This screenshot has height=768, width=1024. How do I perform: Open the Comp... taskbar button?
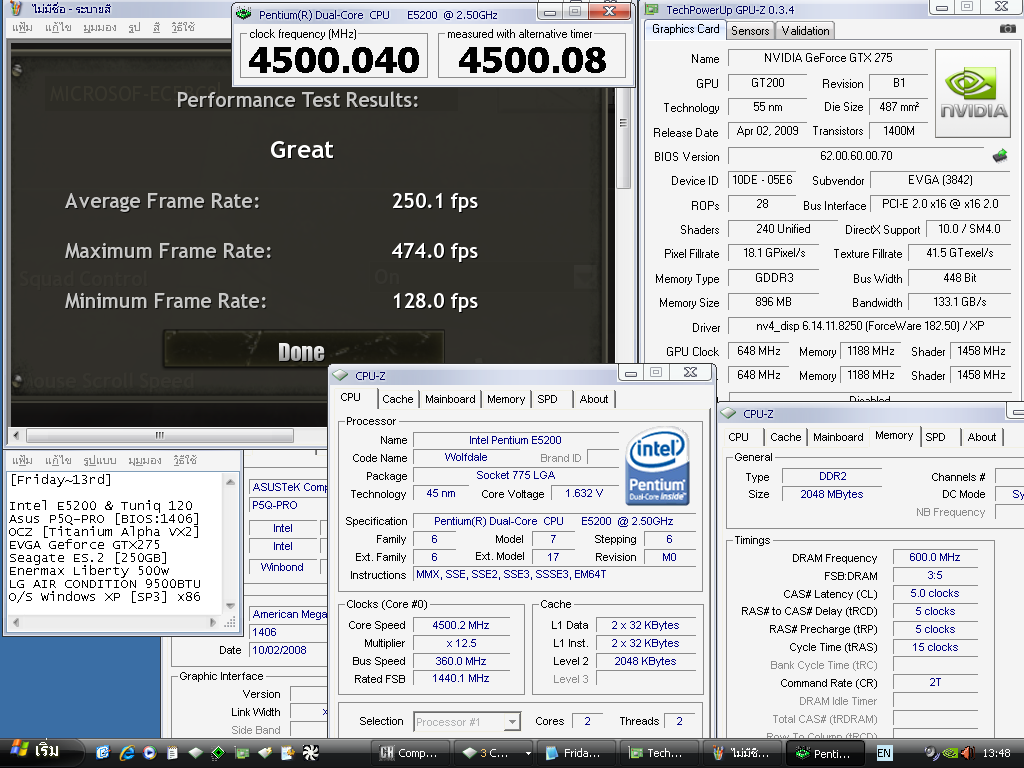click(x=409, y=753)
